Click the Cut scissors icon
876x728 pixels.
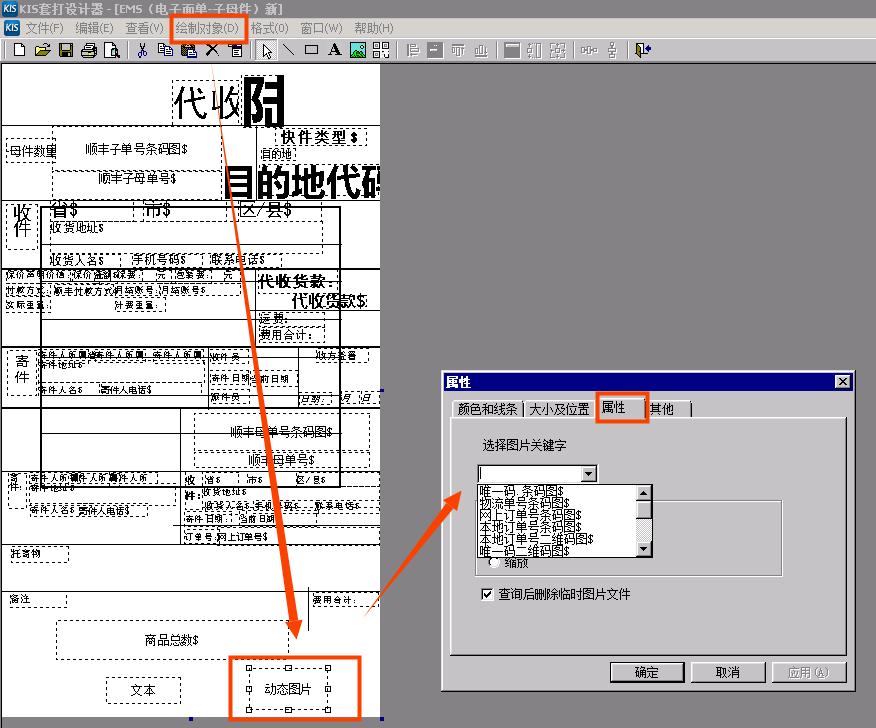point(144,48)
